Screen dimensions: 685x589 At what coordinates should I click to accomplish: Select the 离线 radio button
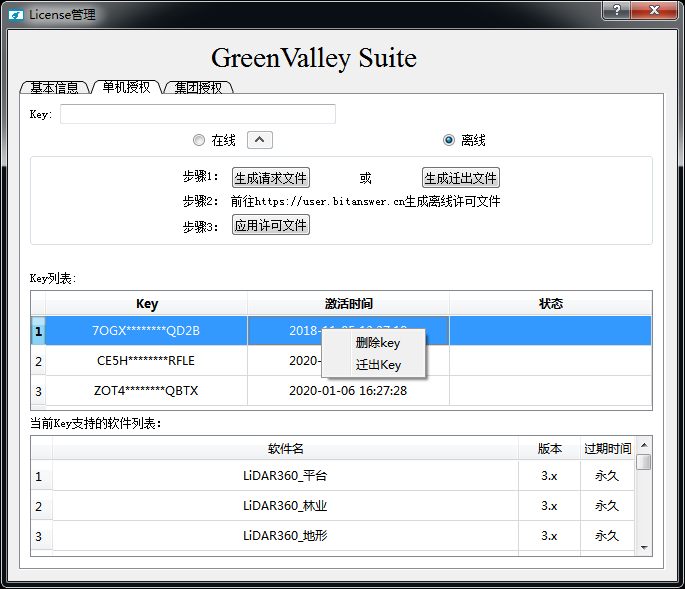tap(449, 140)
